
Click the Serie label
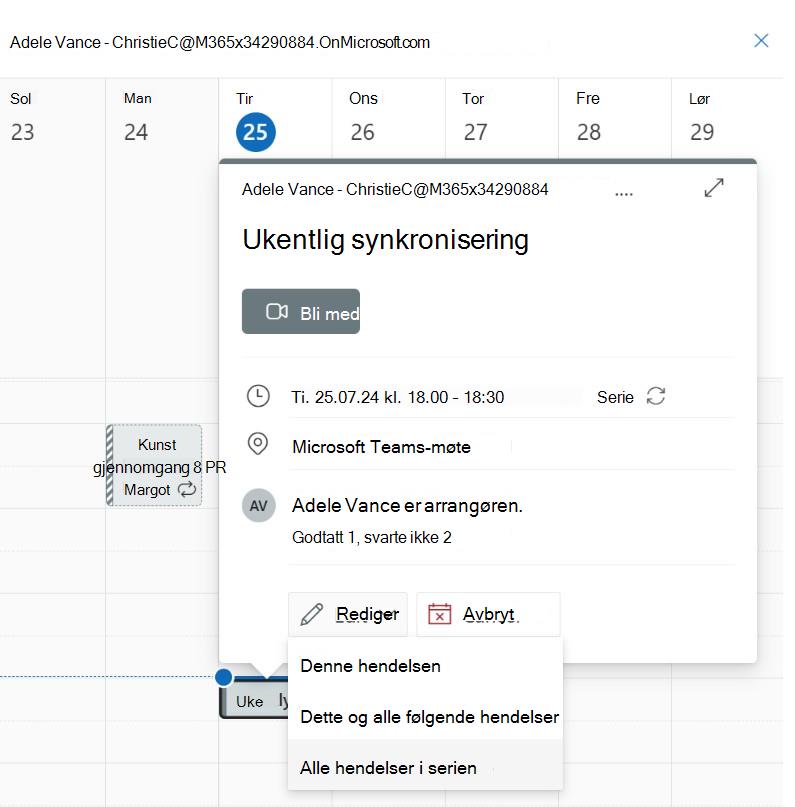pos(615,397)
